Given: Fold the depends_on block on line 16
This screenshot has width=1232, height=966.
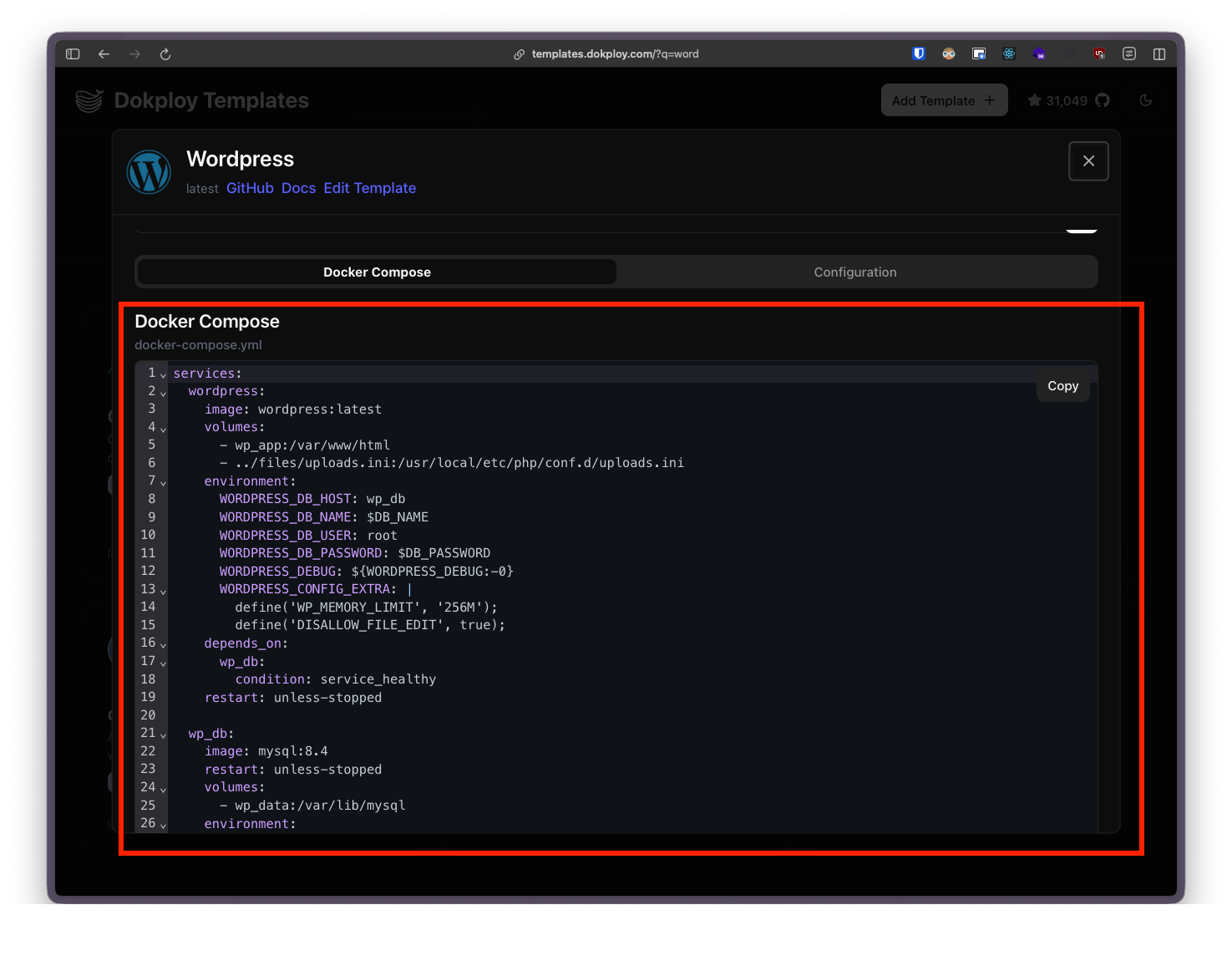Looking at the screenshot, I should click(164, 645).
